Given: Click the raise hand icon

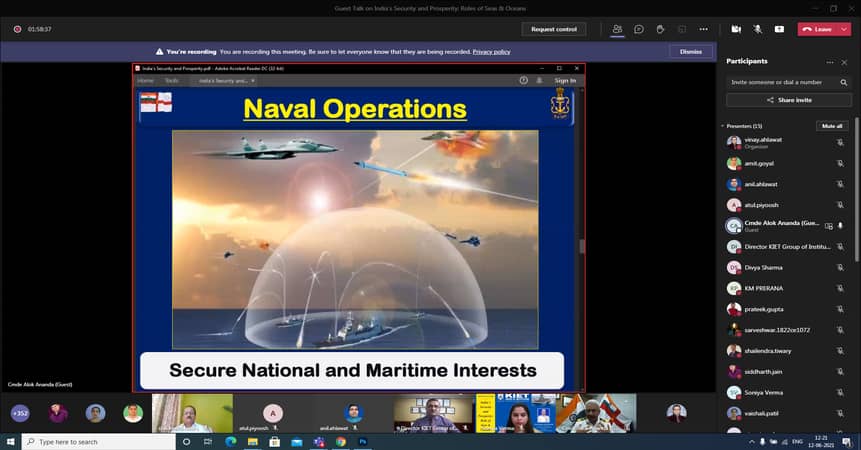Looking at the screenshot, I should 661,29.
